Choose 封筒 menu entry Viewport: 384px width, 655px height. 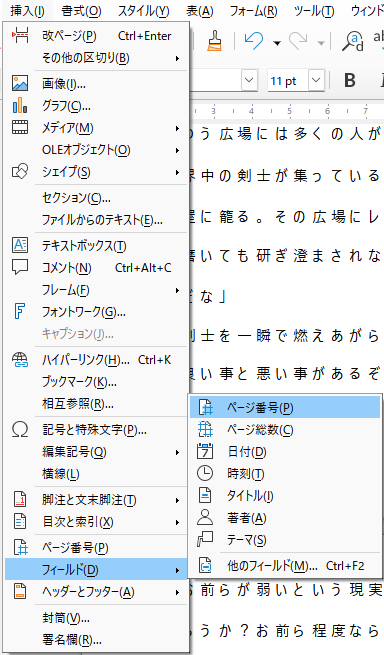pos(97,617)
